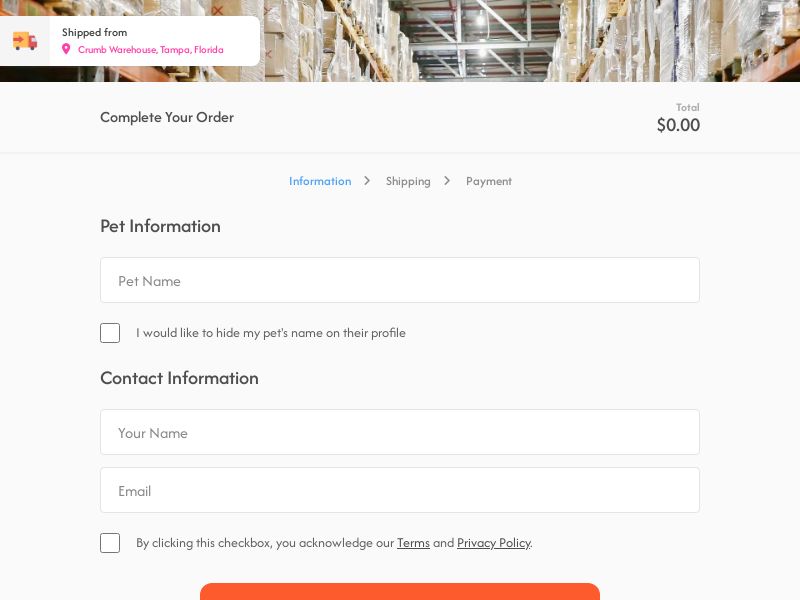Open the Terms link
The width and height of the screenshot is (800, 600).
(x=413, y=543)
